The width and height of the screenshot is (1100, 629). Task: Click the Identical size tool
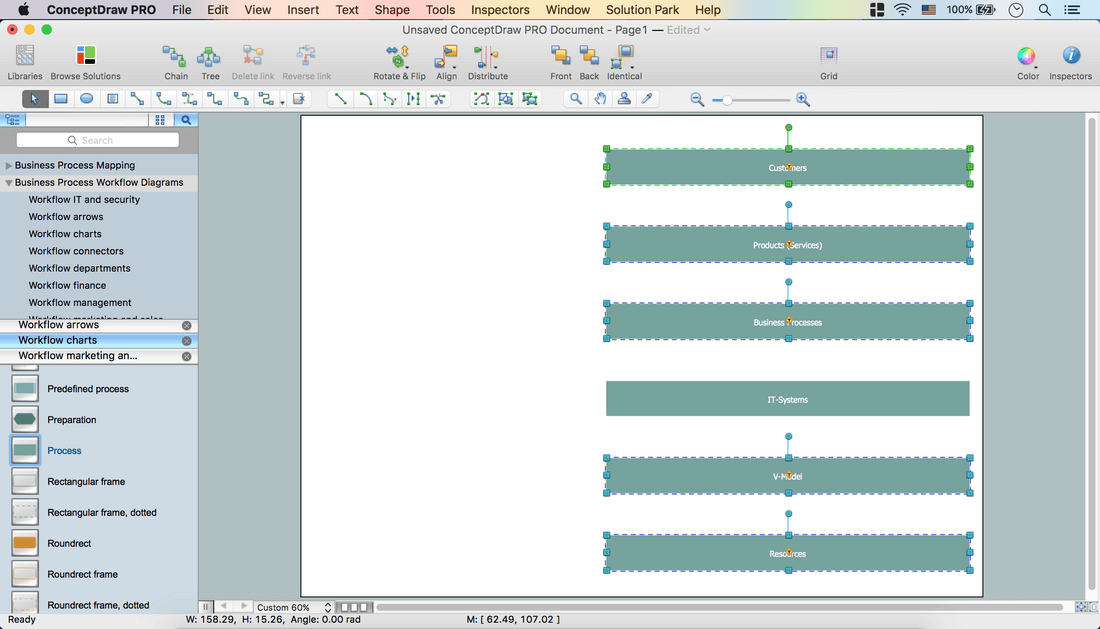click(x=624, y=62)
